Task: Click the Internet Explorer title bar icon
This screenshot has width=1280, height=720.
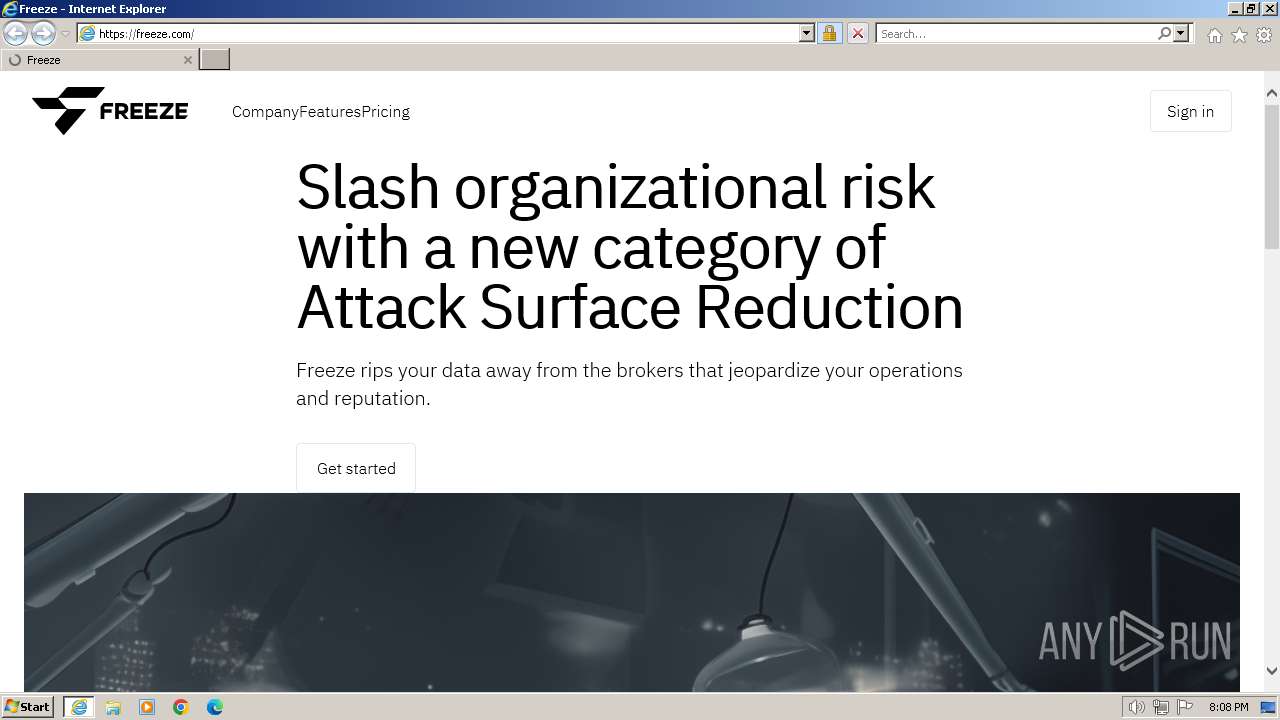Action: click(10, 9)
